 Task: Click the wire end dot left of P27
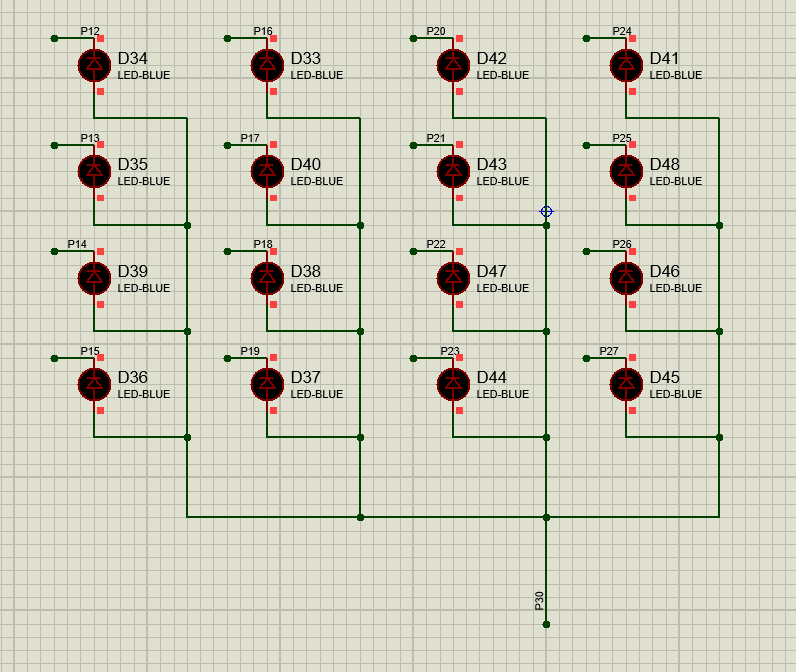[586, 358]
